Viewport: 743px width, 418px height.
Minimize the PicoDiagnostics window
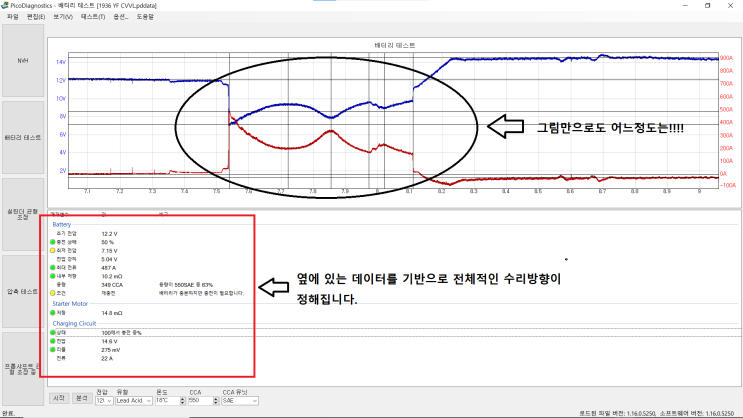tap(685, 5)
